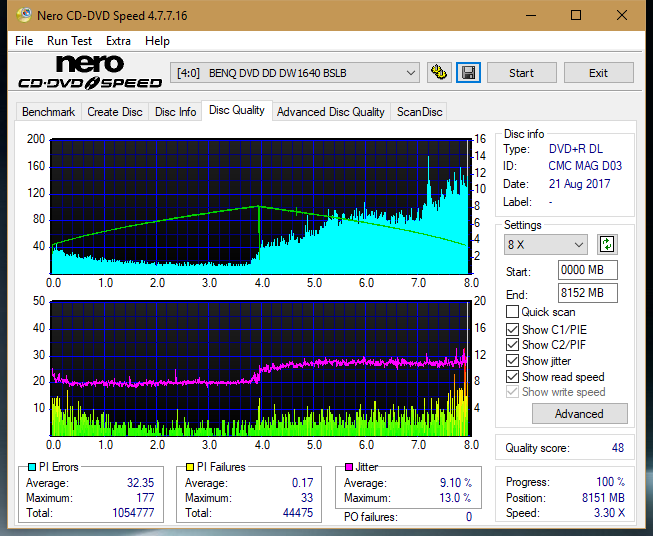Open the Advanced Disc Quality tab

pos(331,112)
